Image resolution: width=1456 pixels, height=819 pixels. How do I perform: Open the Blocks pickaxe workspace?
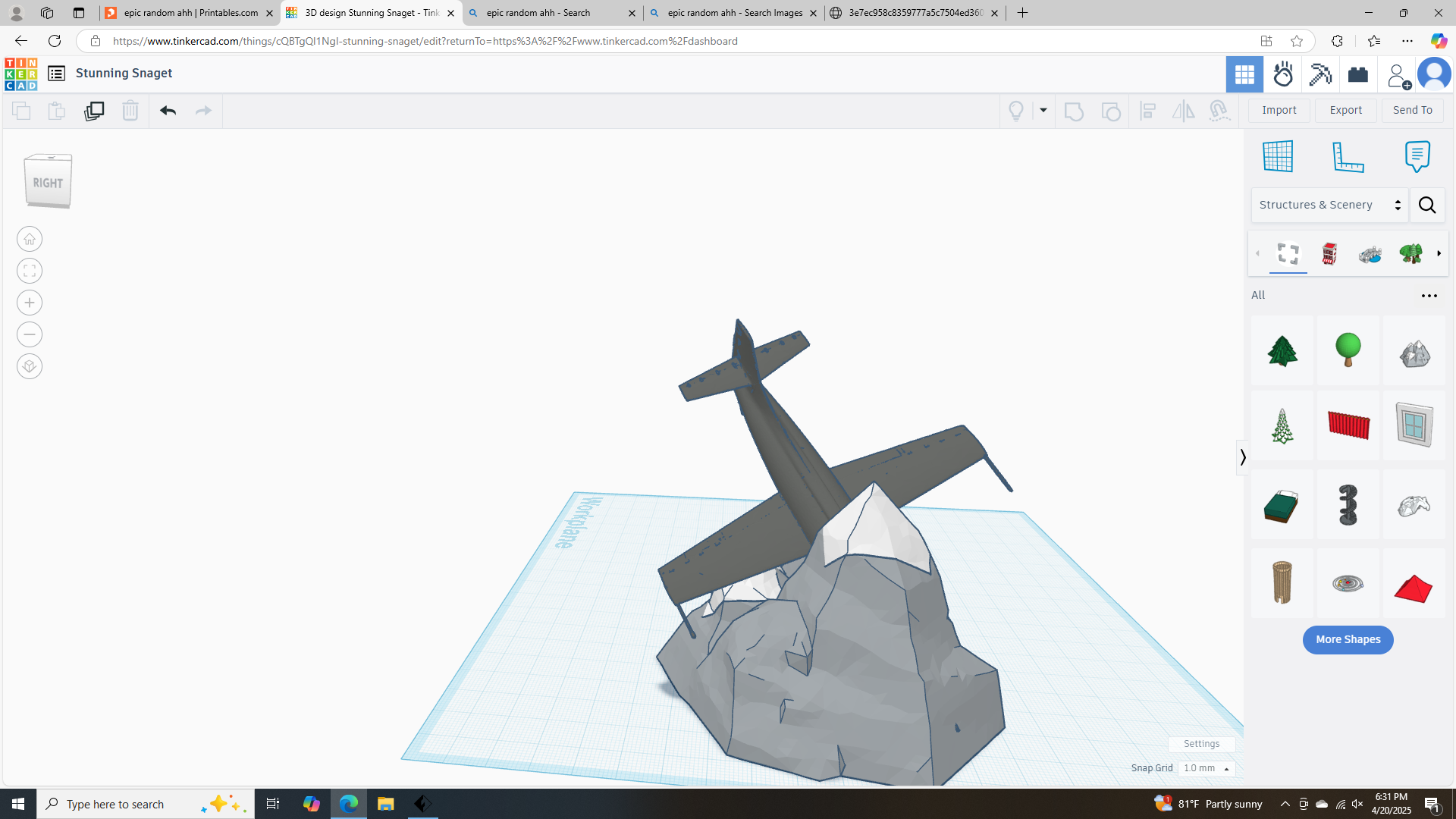[x=1320, y=74]
